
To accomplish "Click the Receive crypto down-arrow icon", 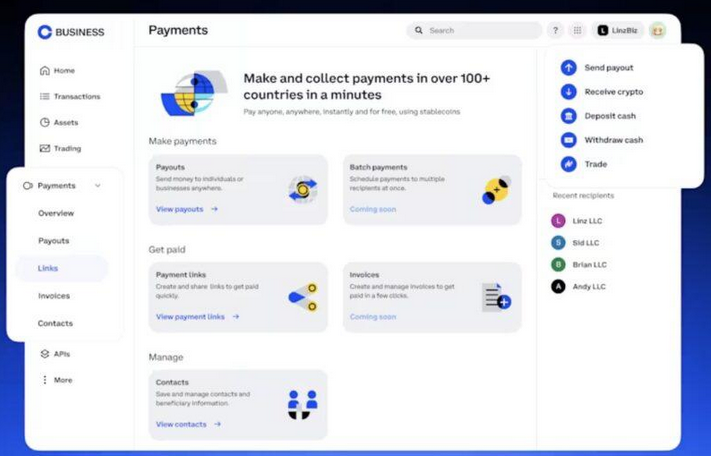I will 569,92.
